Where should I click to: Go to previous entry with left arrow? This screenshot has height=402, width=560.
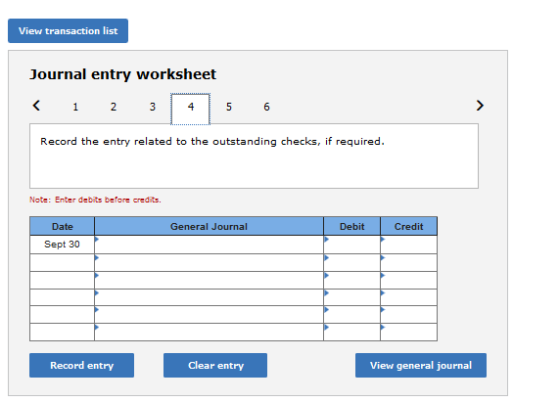[x=36, y=106]
